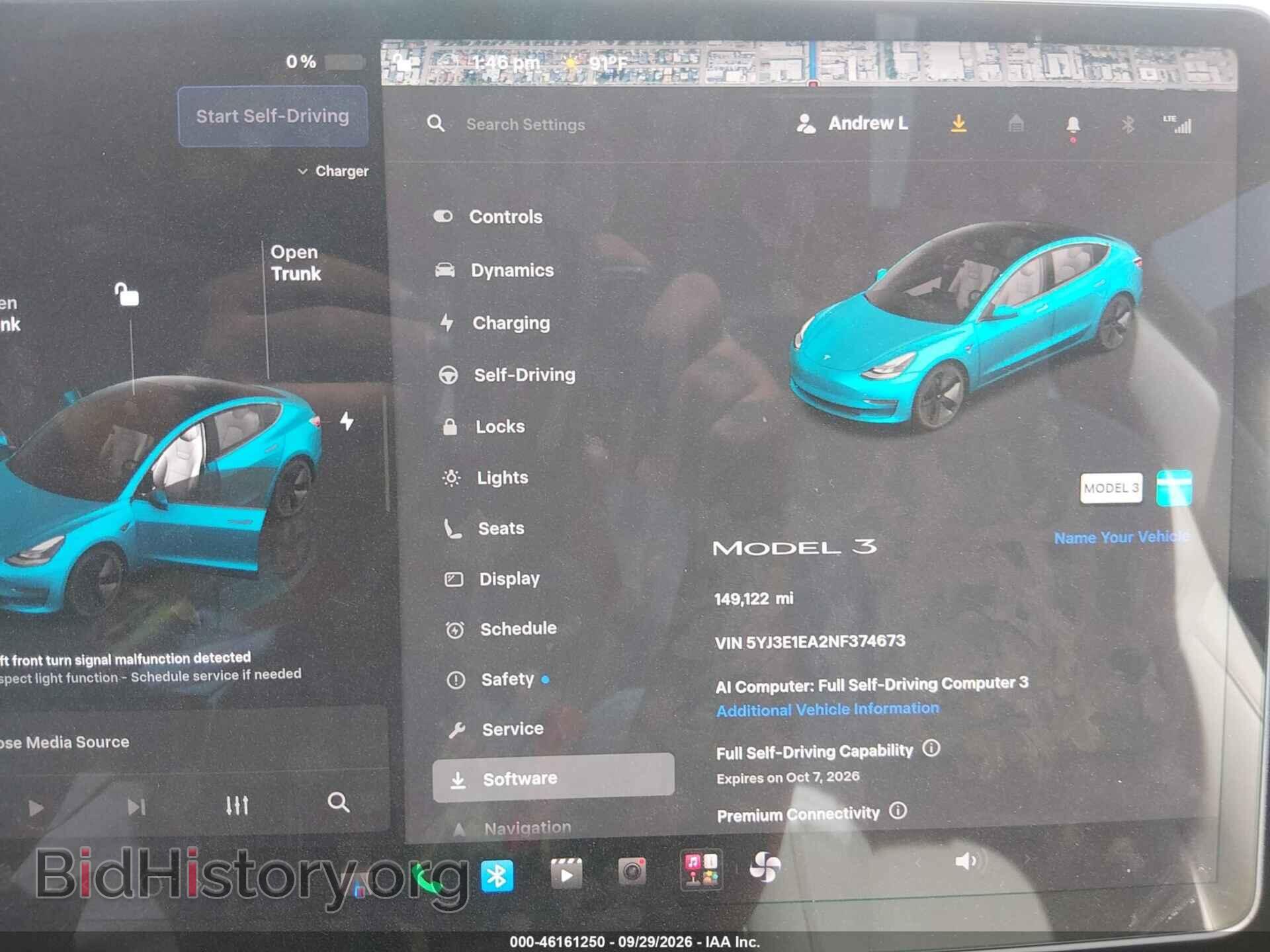Tap the HomeLink garage icon
Screen dimensions: 1270x952
[1016, 124]
